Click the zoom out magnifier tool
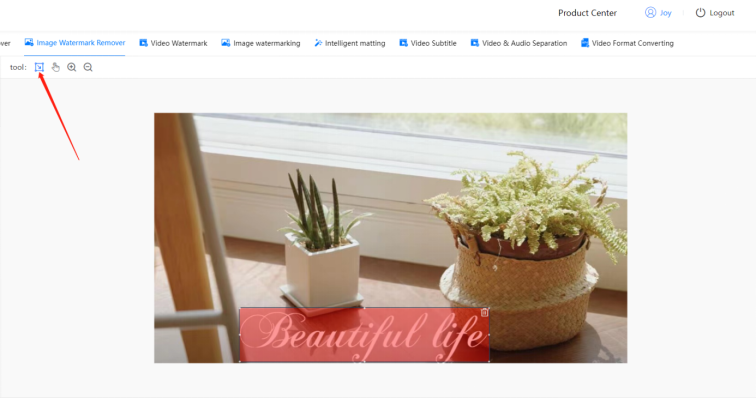Image resolution: width=756 pixels, height=398 pixels. [88, 67]
